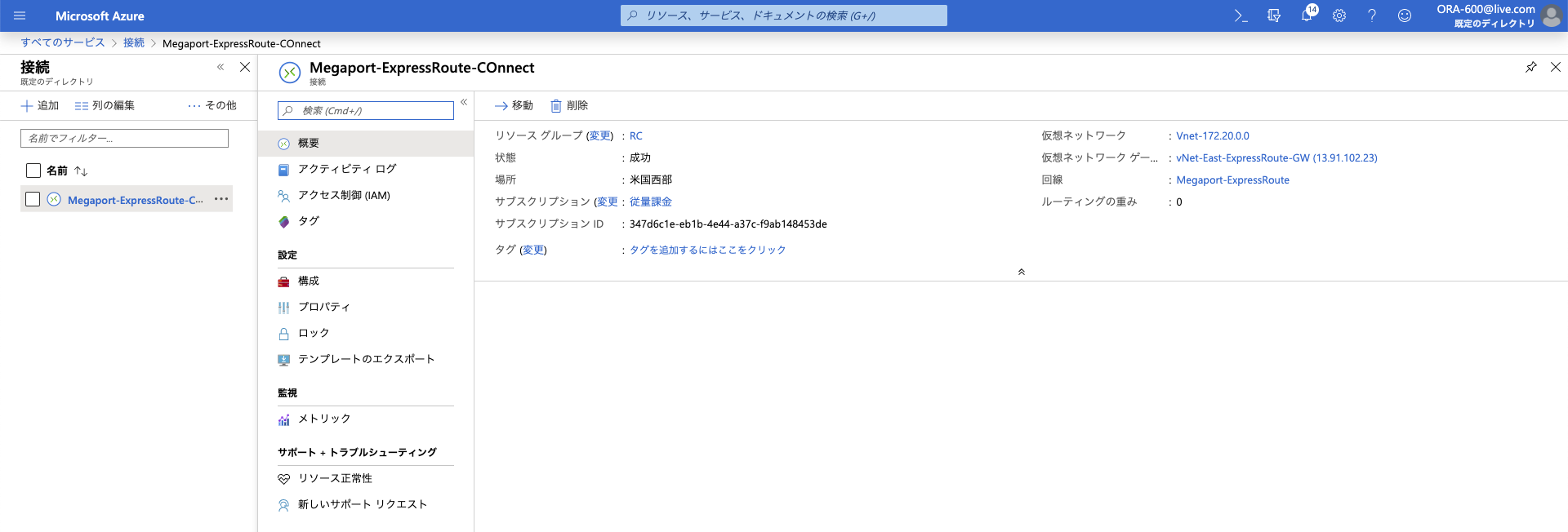Open resource group RC link

tap(636, 136)
